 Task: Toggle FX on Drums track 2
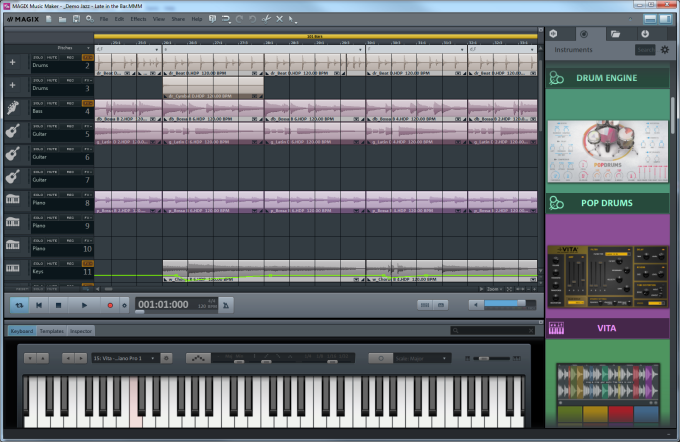tap(88, 57)
